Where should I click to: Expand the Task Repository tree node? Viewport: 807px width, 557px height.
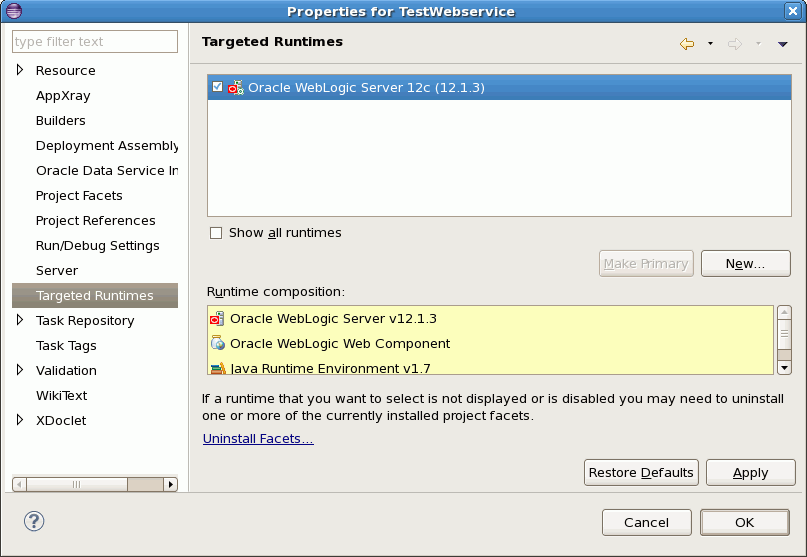20,320
